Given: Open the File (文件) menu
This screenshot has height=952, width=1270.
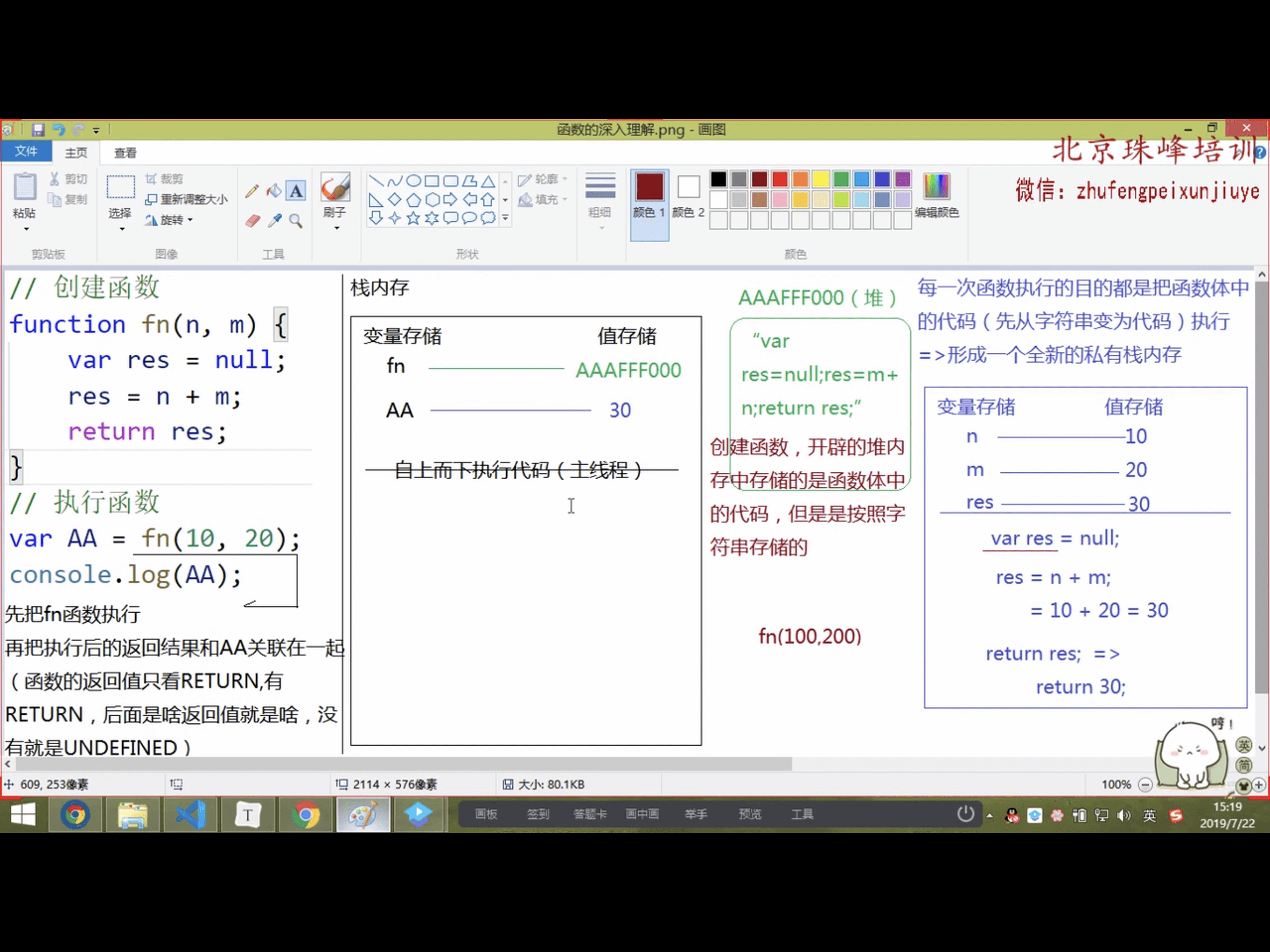Looking at the screenshot, I should tap(26, 152).
